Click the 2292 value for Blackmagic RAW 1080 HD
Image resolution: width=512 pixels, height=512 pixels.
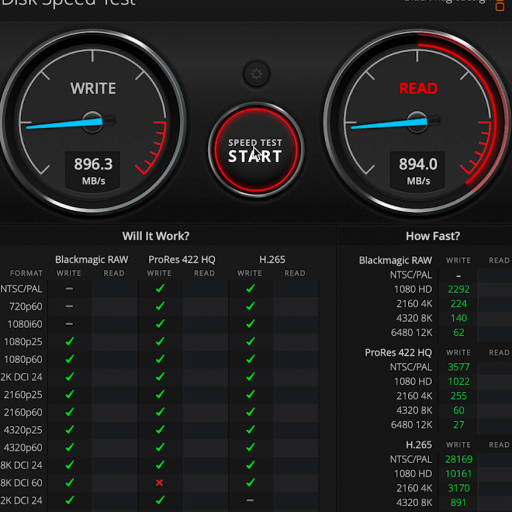(458, 289)
